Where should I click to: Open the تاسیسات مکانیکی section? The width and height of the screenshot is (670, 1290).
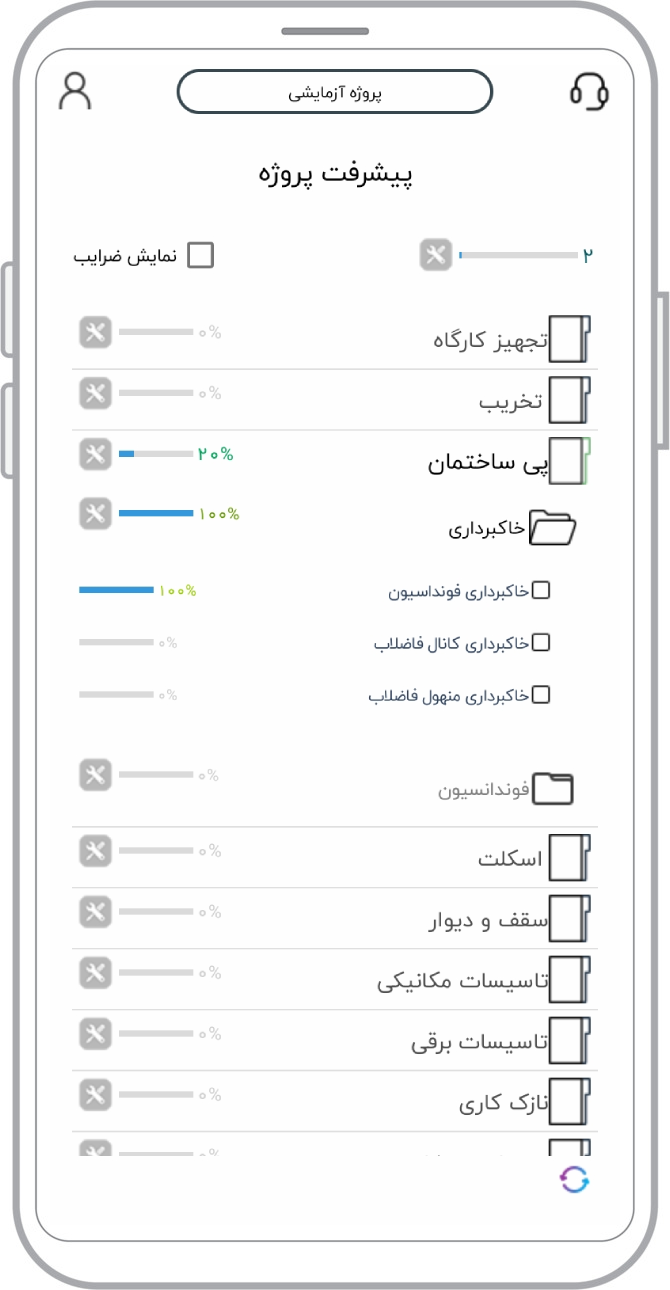(x=570, y=981)
